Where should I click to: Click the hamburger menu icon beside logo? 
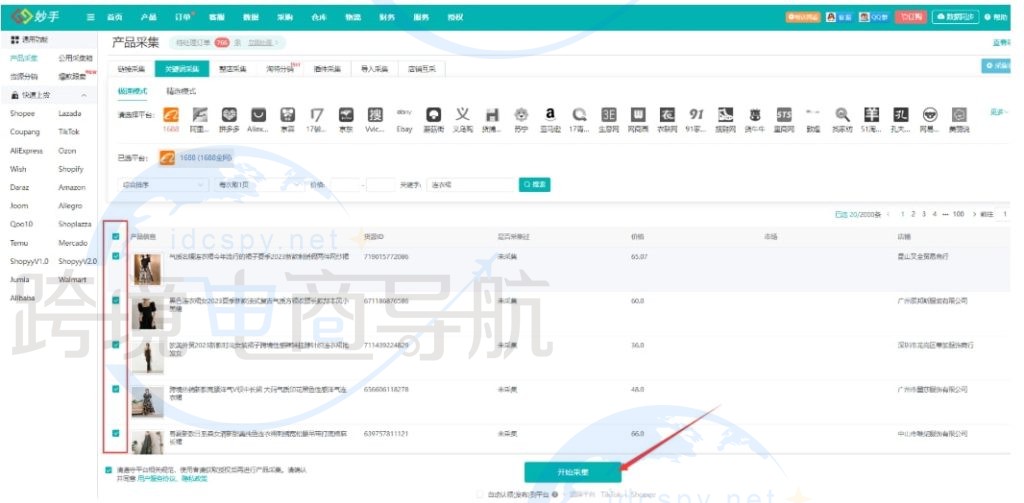coord(91,18)
